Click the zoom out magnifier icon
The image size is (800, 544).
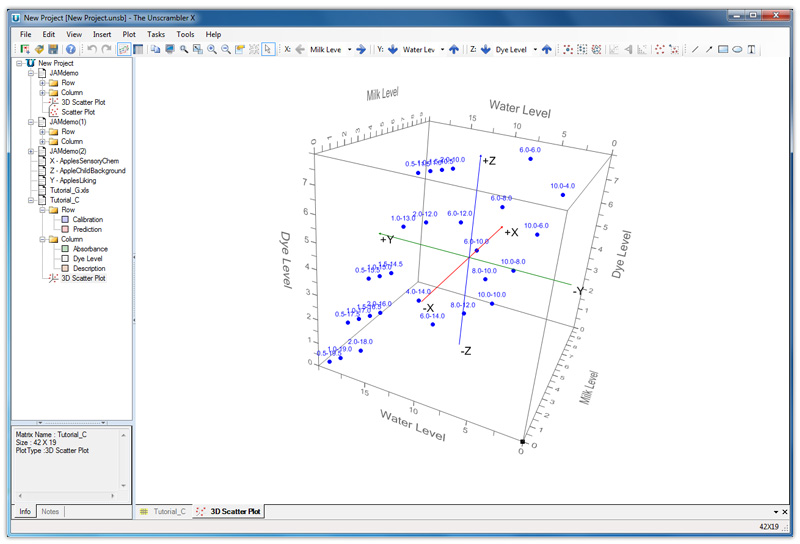coord(226,49)
